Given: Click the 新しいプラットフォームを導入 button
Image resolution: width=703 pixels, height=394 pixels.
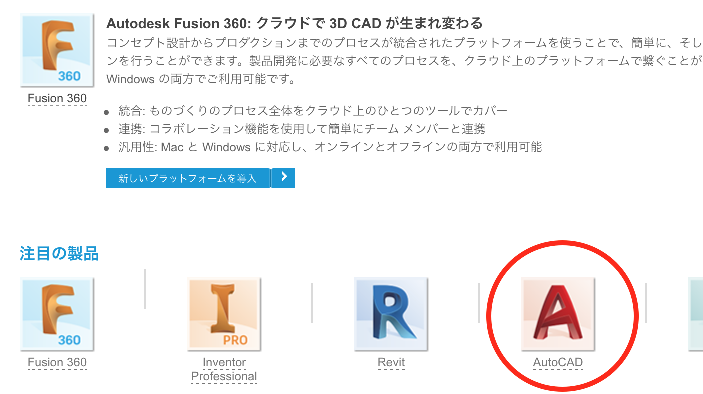Looking at the screenshot, I should pos(188,178).
